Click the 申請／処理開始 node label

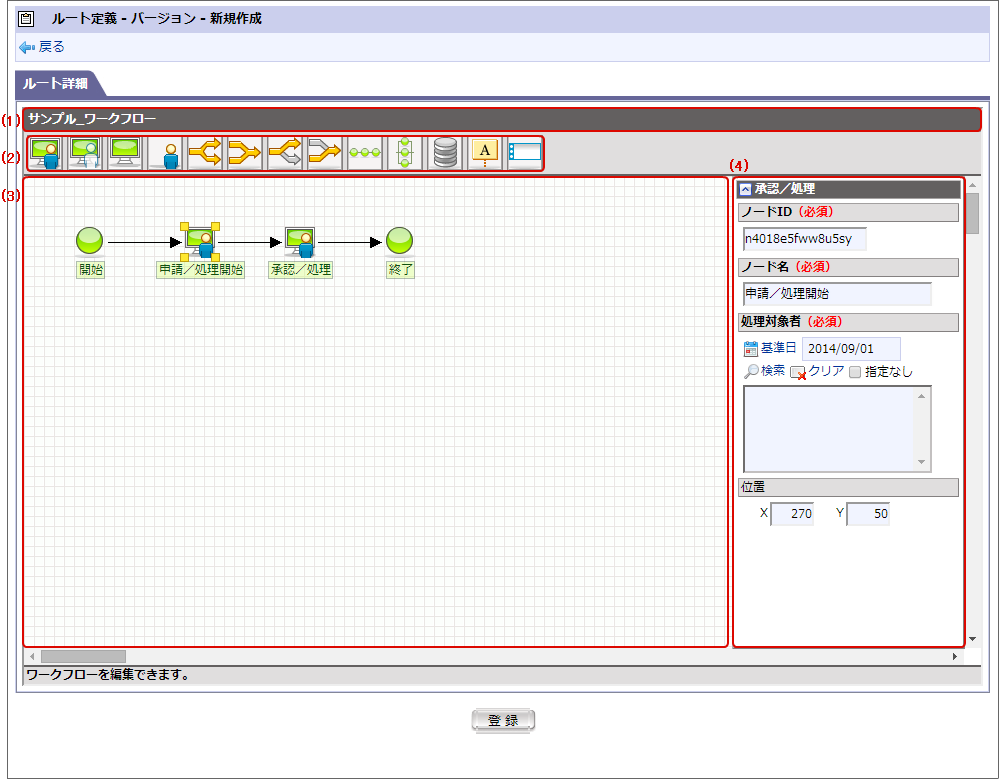point(201,269)
